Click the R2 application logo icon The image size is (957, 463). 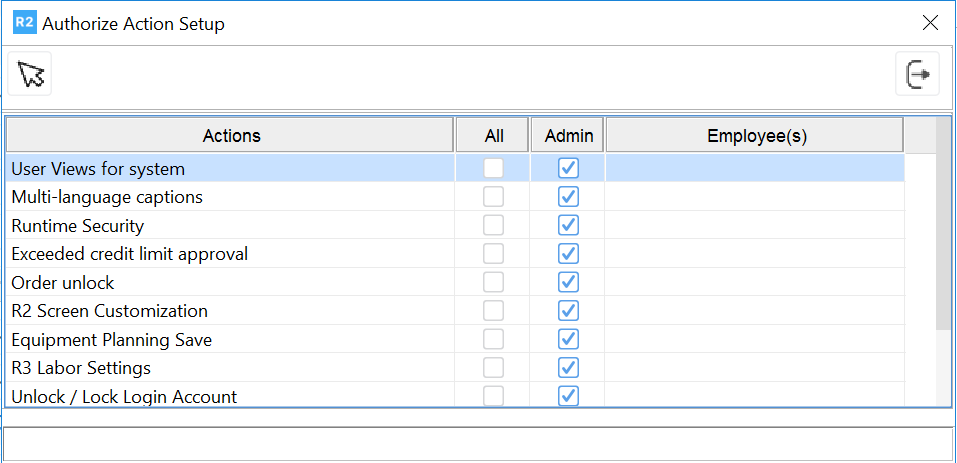tap(24, 23)
